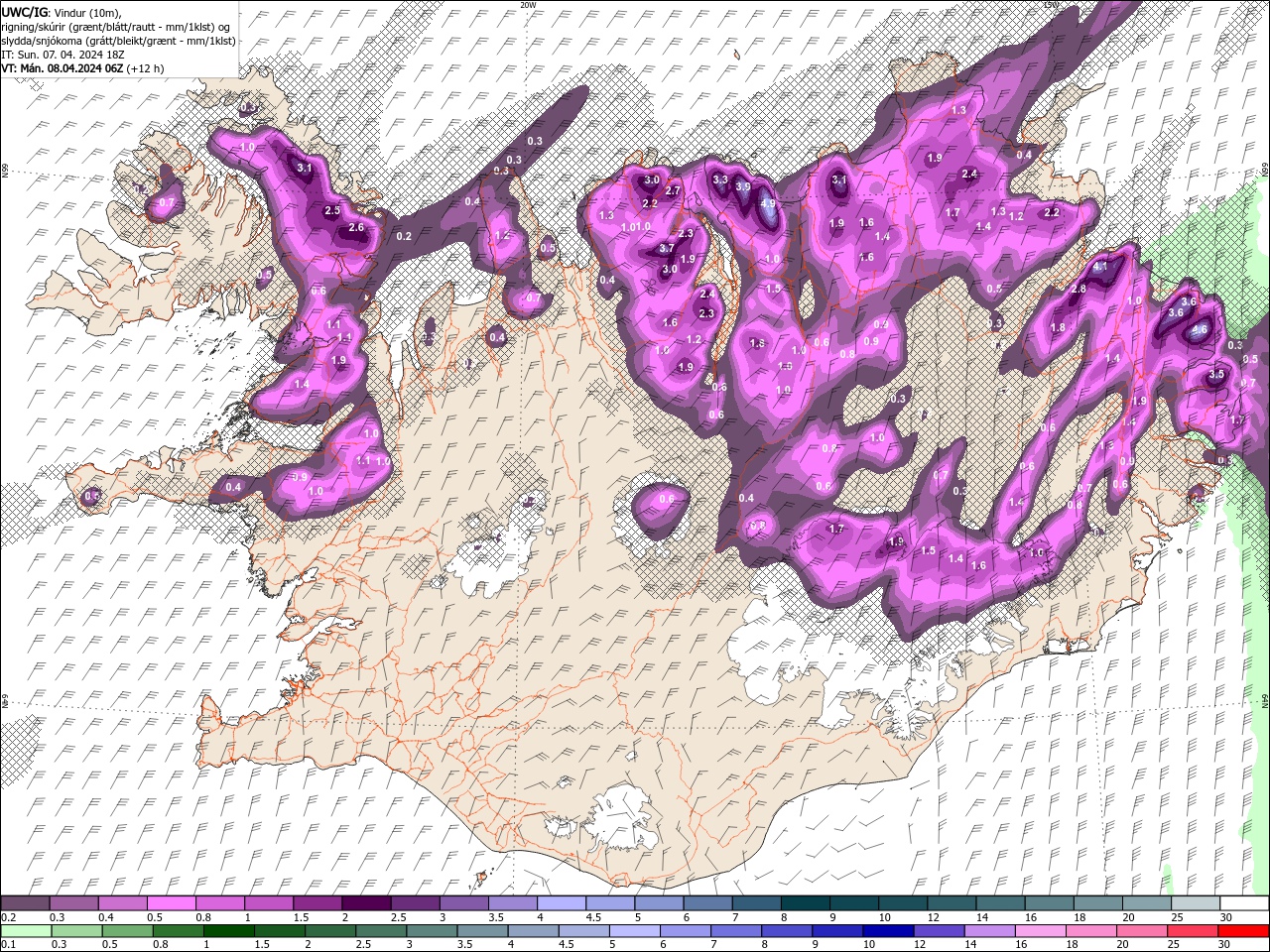Pick the pale lavender 4 snow-scale swatch

coord(560,903)
